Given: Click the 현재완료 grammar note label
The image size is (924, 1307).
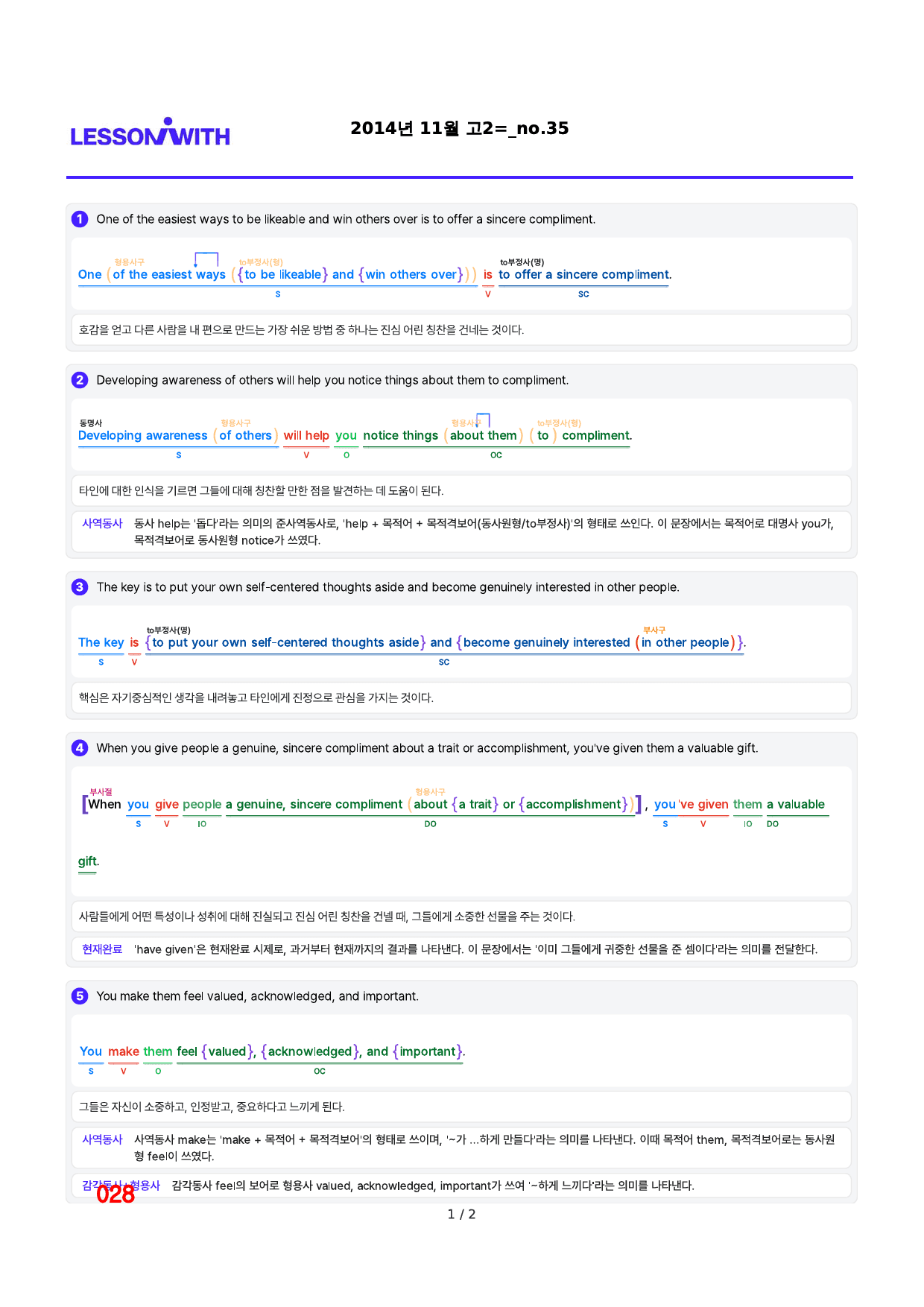Looking at the screenshot, I should 102,949.
